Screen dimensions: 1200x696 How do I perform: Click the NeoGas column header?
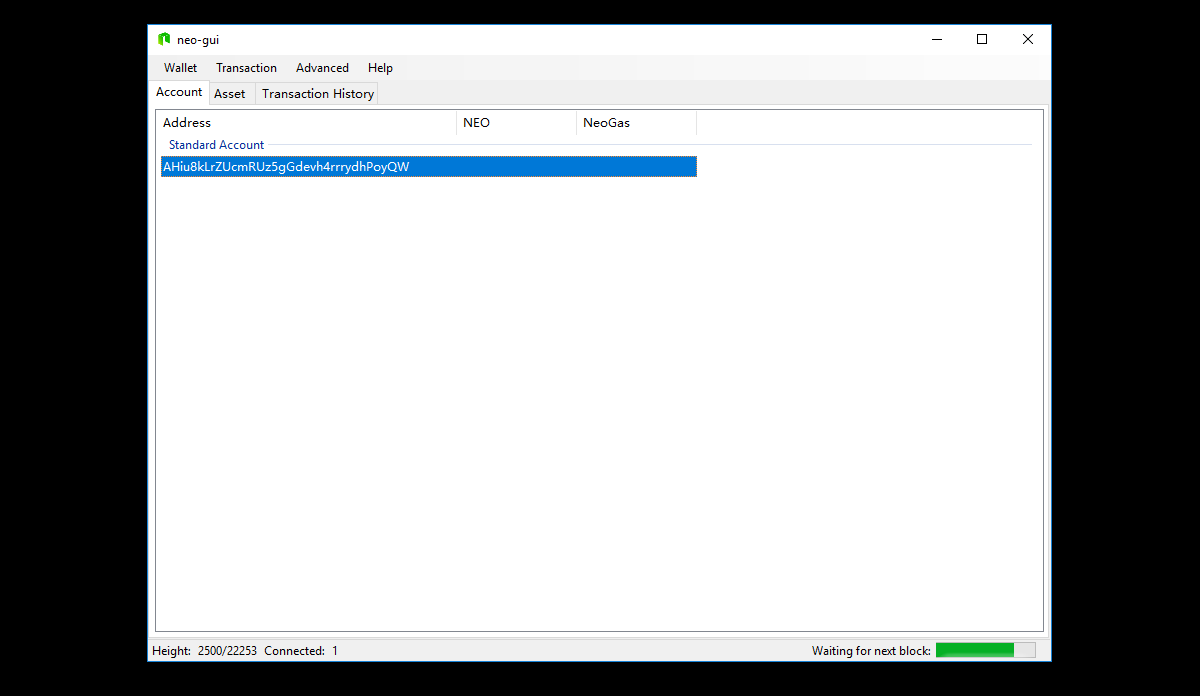pos(636,123)
